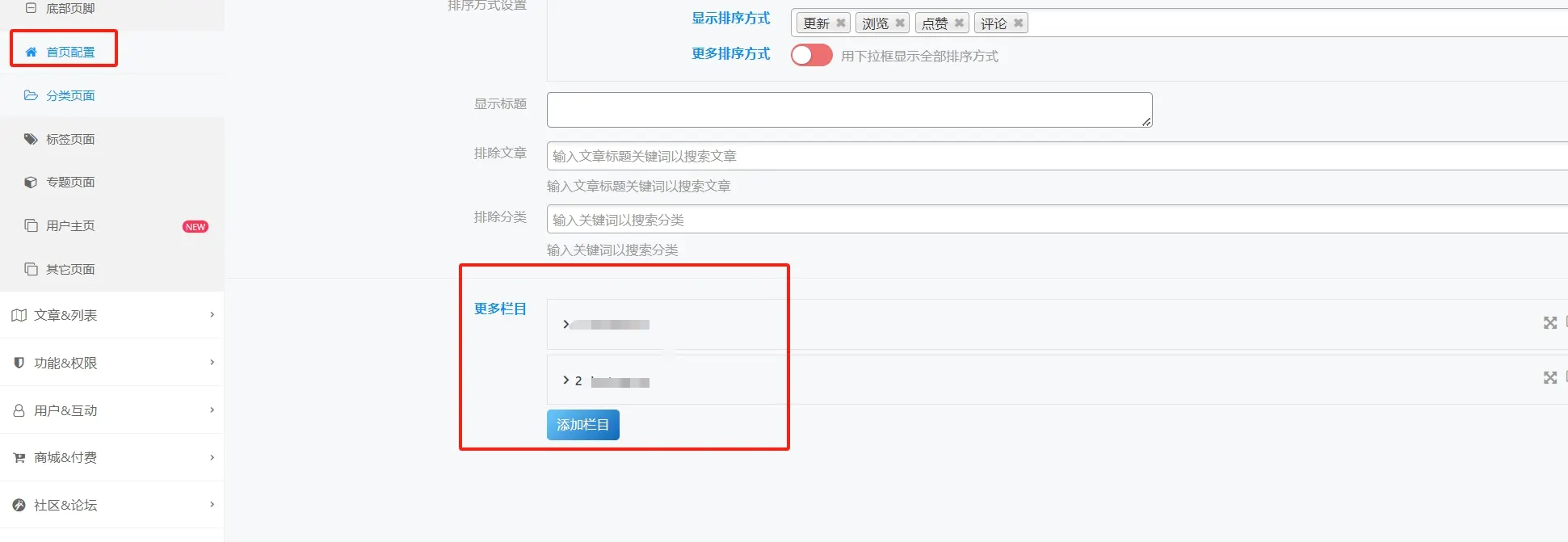Click the user icon beside 用户&互动
This screenshot has height=542, width=1568.
19,410
